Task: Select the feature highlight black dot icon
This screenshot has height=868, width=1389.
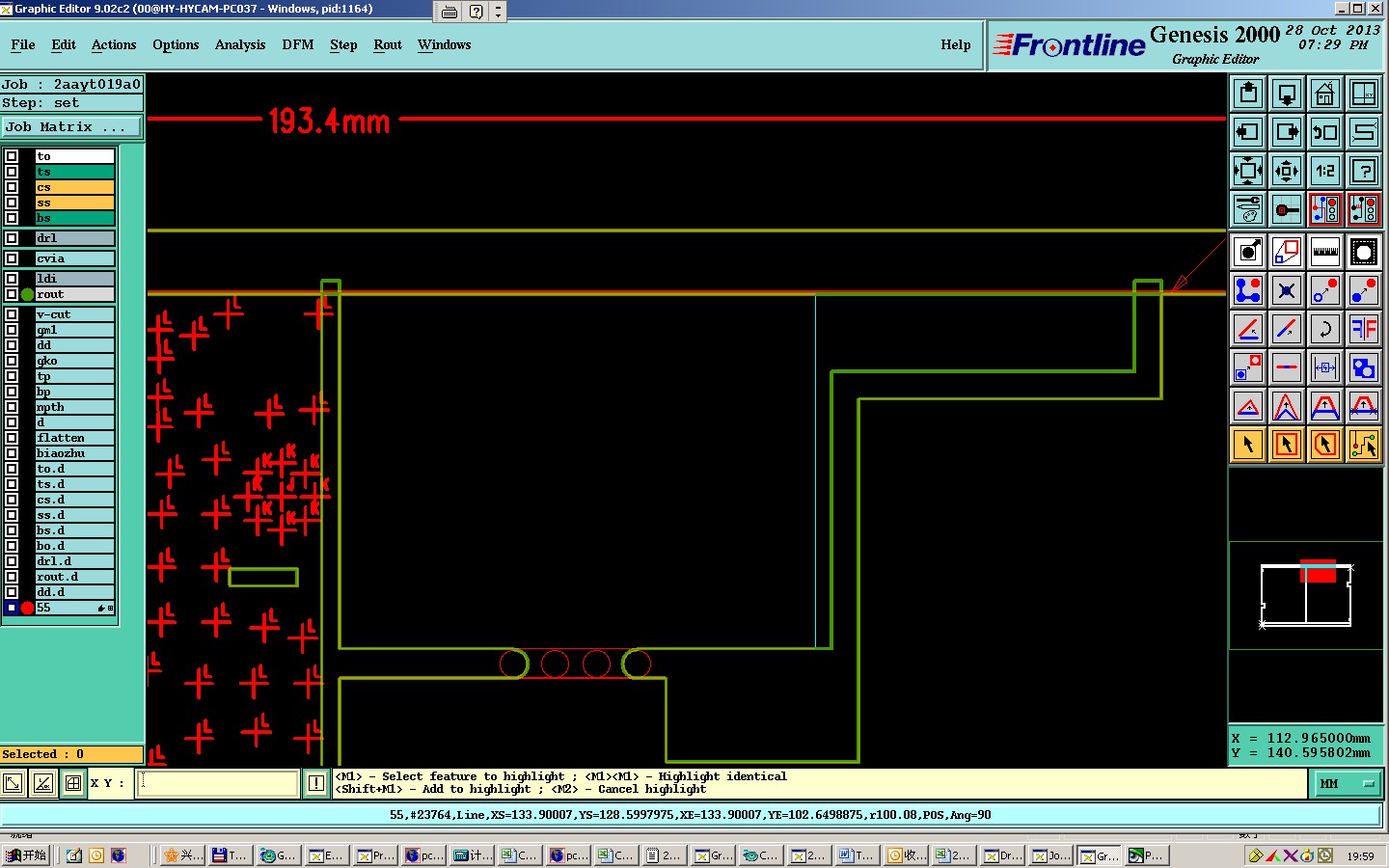Action: [1248, 253]
